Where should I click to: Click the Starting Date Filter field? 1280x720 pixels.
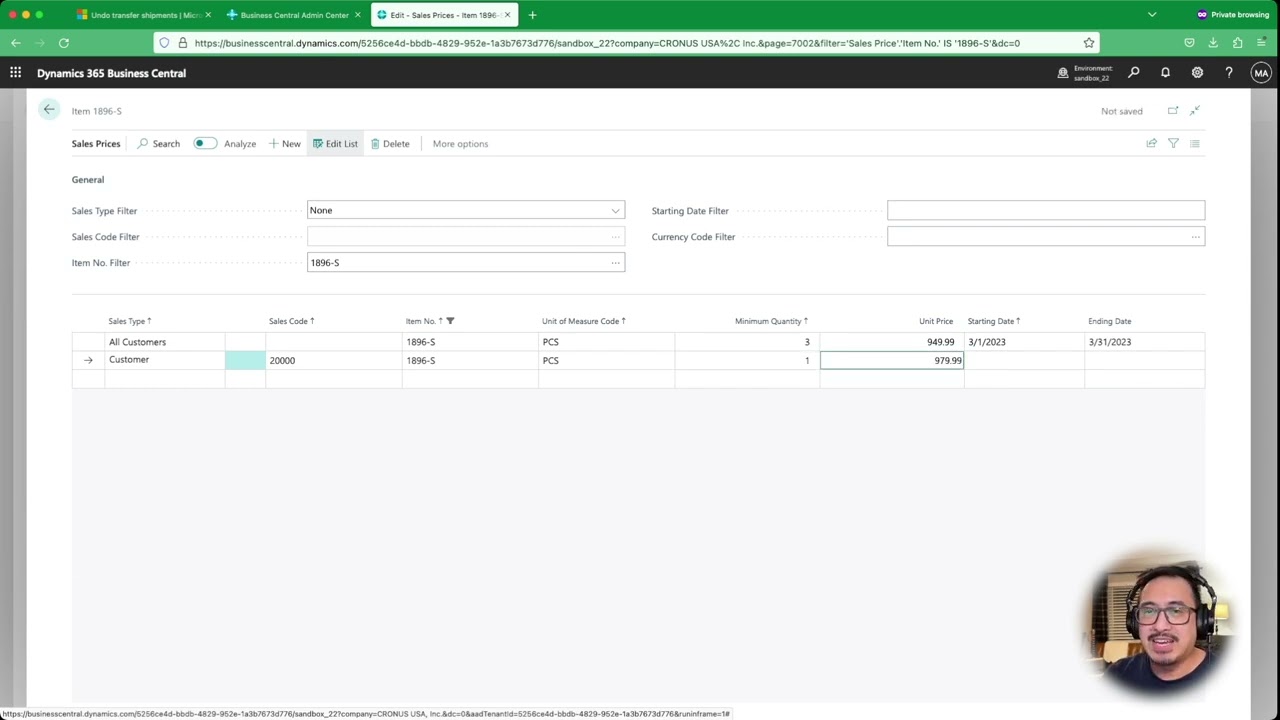(x=1046, y=210)
